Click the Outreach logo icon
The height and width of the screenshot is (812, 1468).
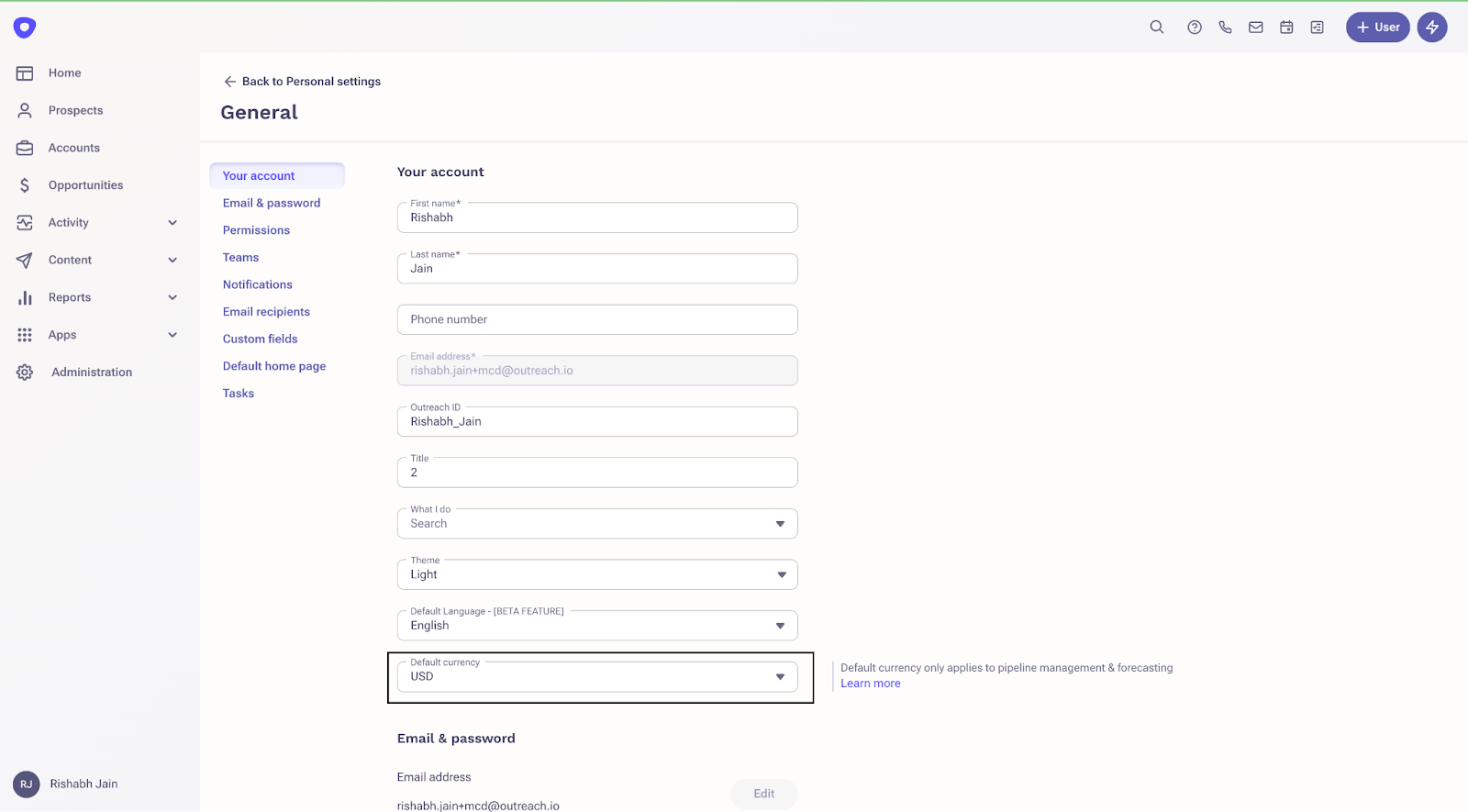pos(25,28)
